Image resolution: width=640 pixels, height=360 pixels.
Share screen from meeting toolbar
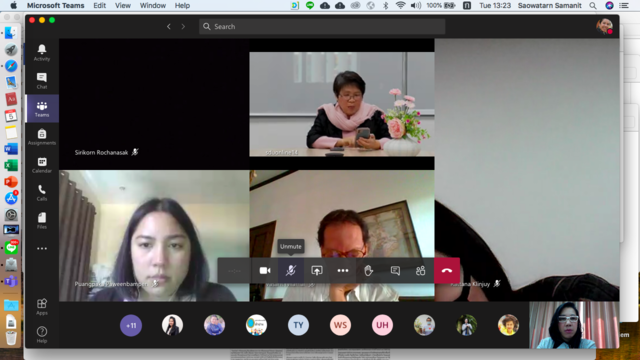tap(317, 271)
